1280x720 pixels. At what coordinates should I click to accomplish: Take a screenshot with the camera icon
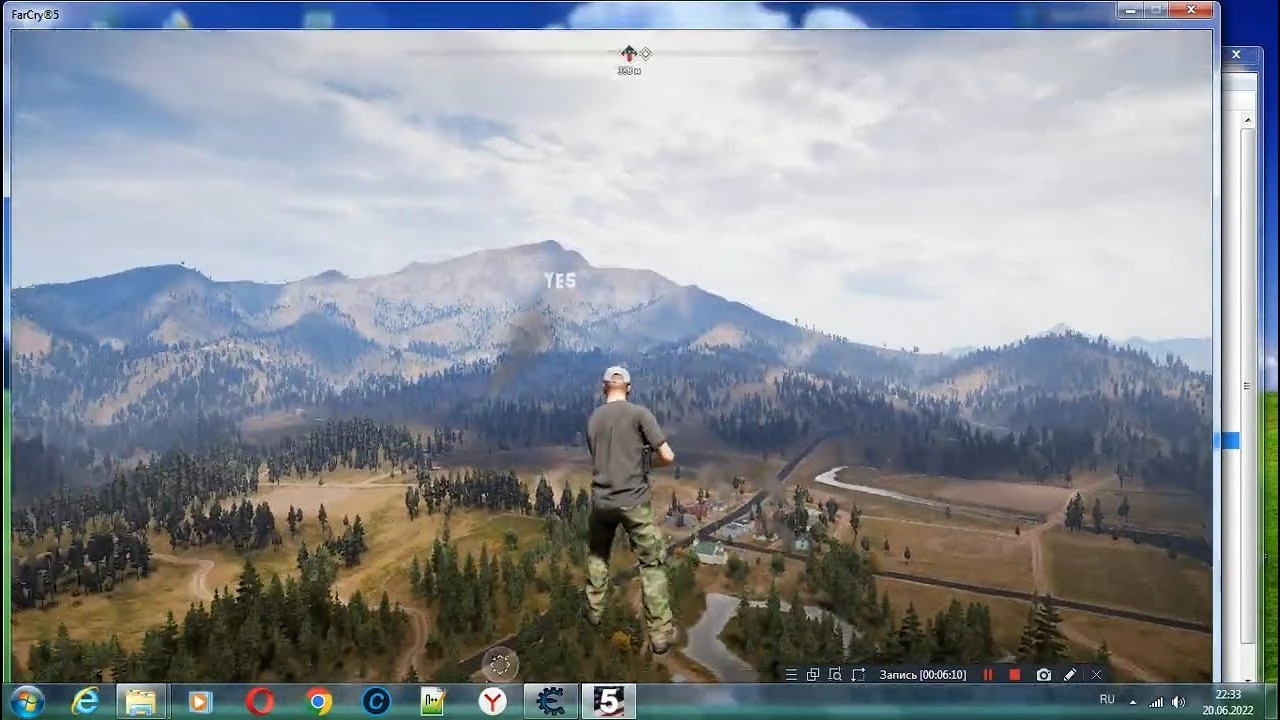(x=1043, y=674)
